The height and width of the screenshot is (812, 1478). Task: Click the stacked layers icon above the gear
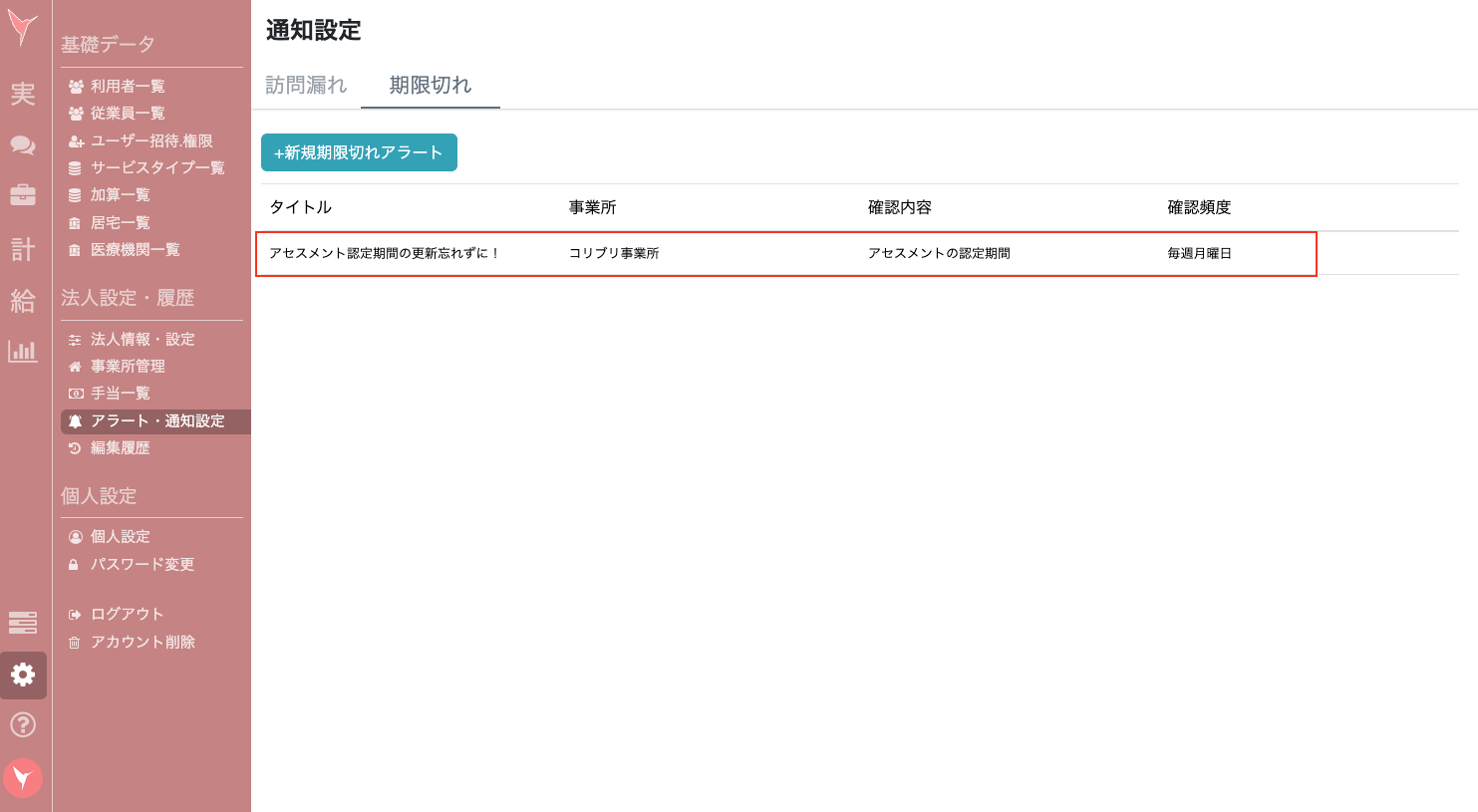coord(22,622)
